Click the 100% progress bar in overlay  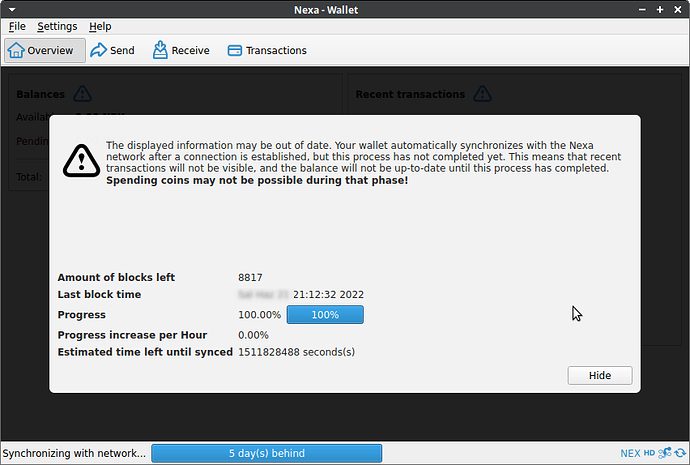pyautogui.click(x=325, y=315)
